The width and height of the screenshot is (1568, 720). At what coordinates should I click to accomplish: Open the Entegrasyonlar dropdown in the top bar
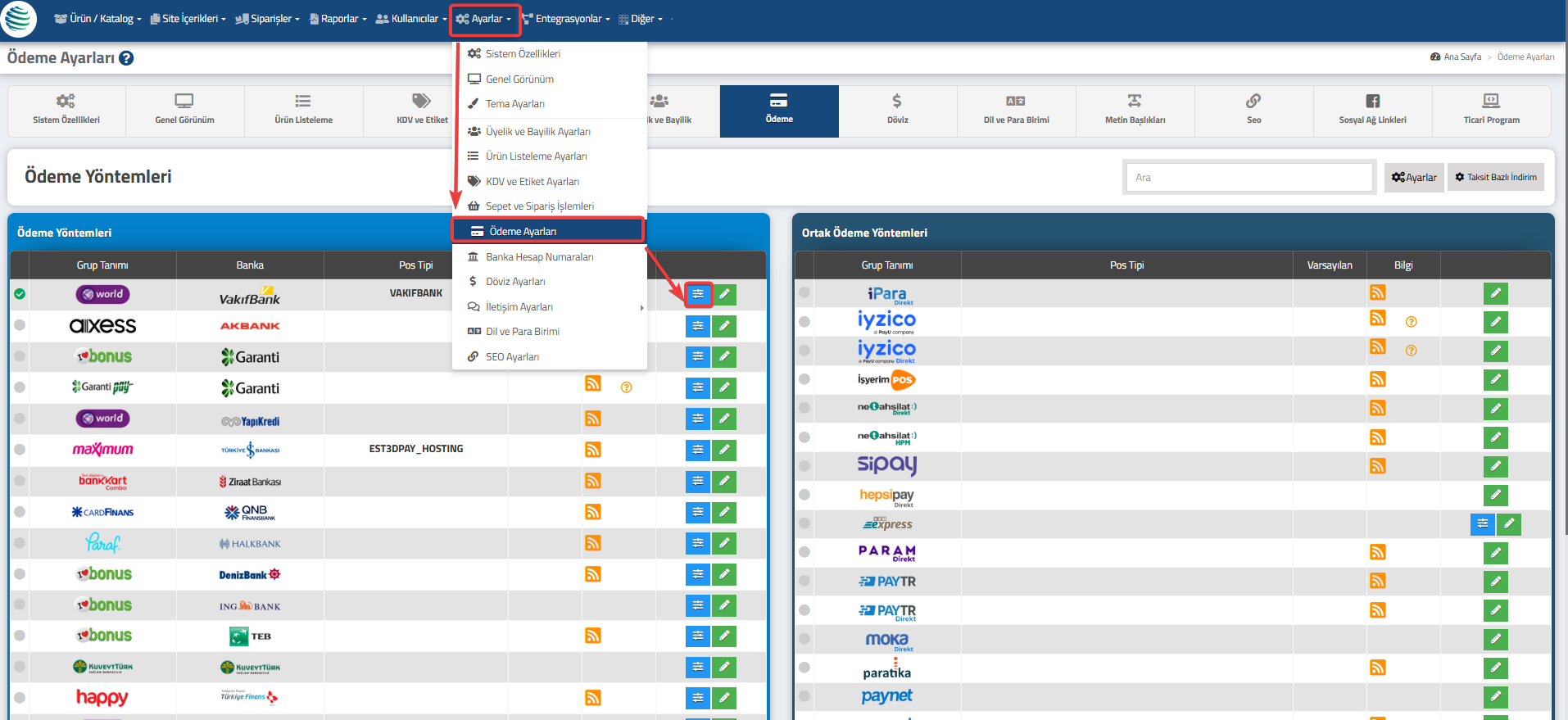click(x=567, y=19)
